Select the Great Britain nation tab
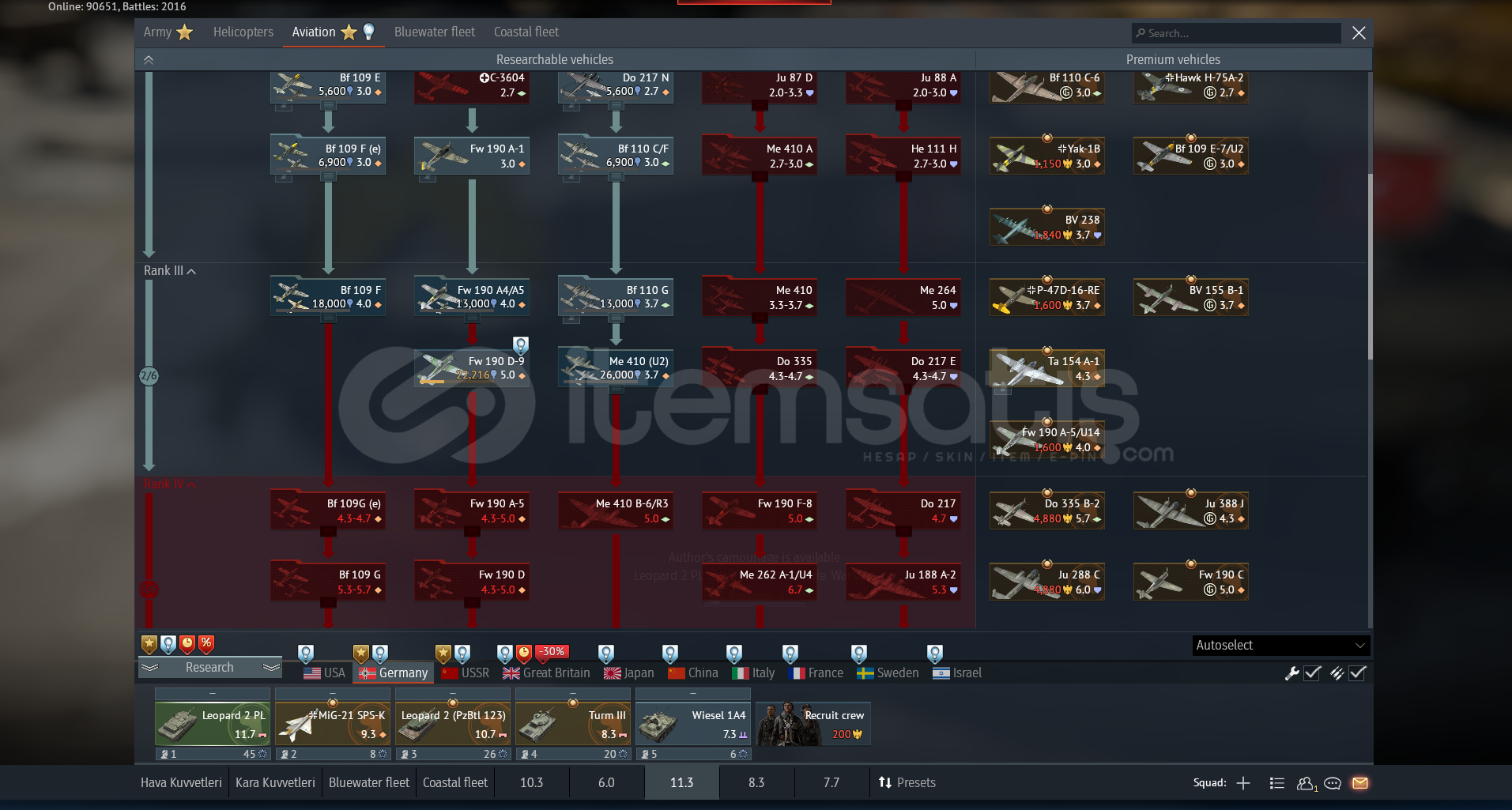 (546, 673)
